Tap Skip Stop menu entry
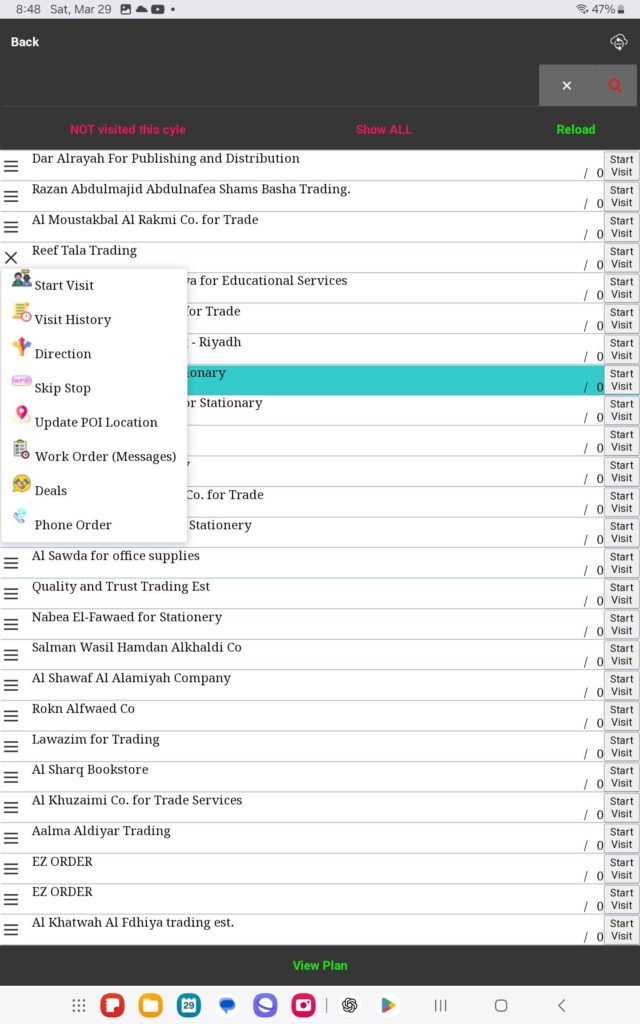 coord(62,388)
